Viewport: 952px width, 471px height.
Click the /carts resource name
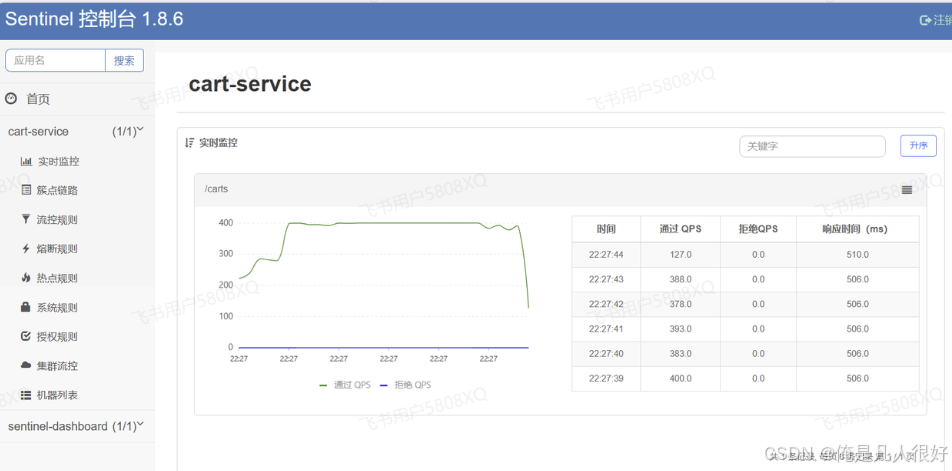tap(216, 189)
